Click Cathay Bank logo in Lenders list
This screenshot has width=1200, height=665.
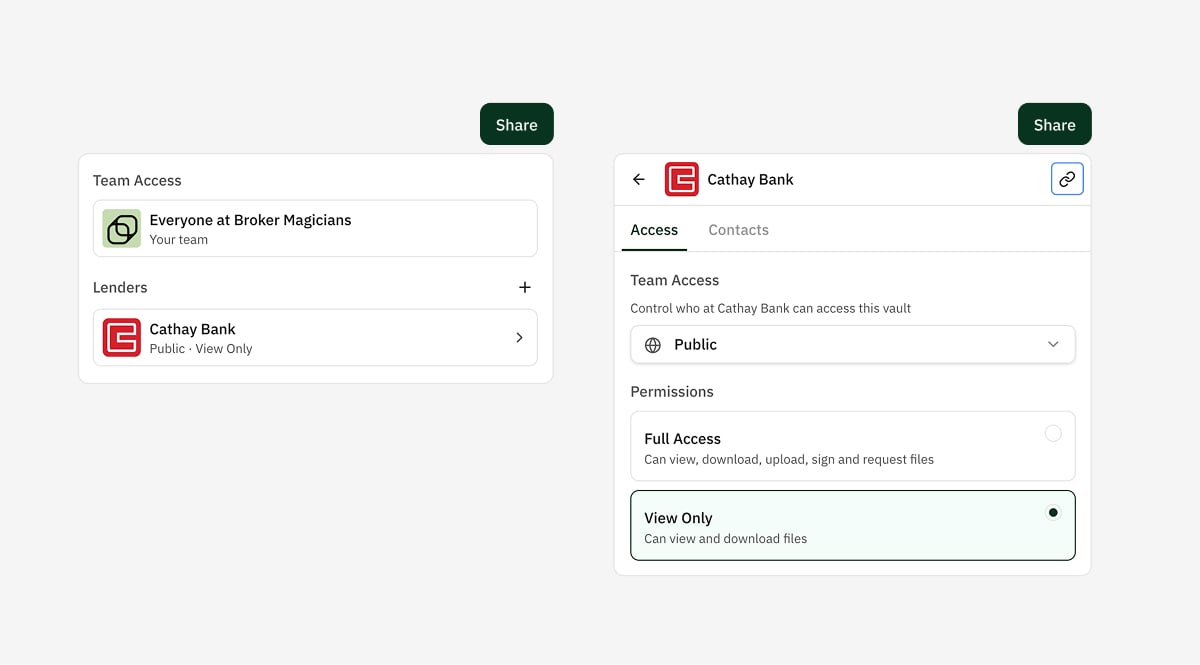[122, 338]
